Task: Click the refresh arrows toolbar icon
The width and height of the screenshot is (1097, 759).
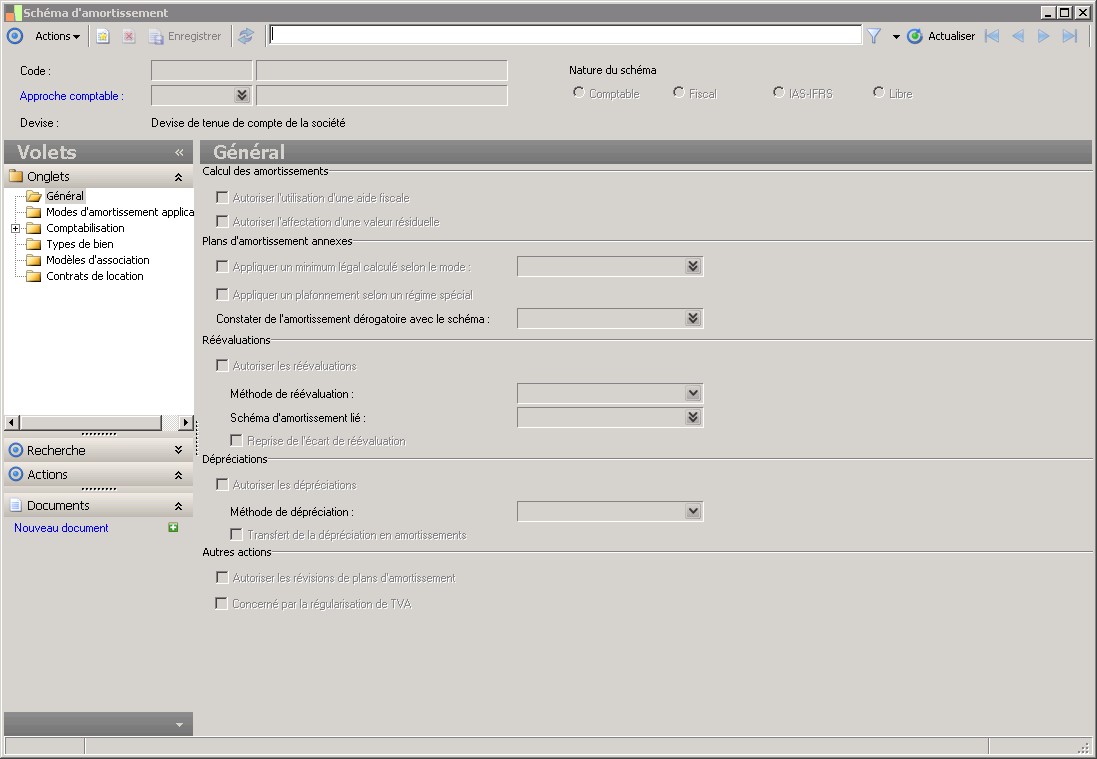Action: click(246, 36)
